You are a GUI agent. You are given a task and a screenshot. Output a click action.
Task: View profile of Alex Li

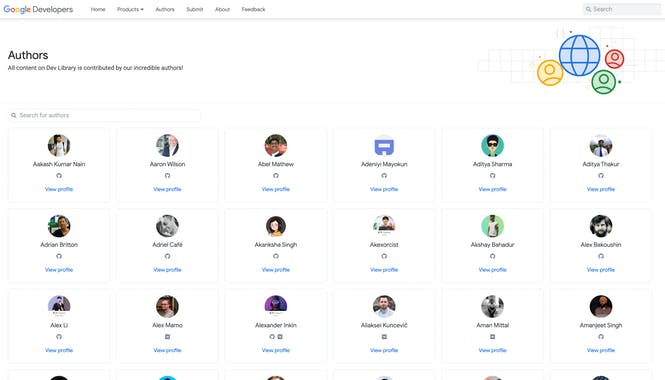[x=59, y=350]
